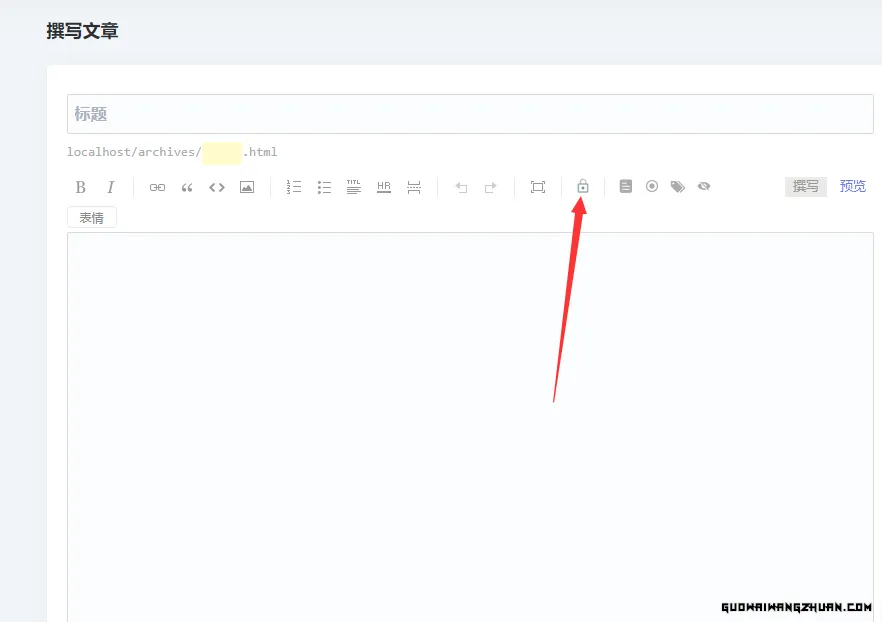The width and height of the screenshot is (882, 622).
Task: Add a blockquote with the quote icon
Action: pyautogui.click(x=187, y=187)
